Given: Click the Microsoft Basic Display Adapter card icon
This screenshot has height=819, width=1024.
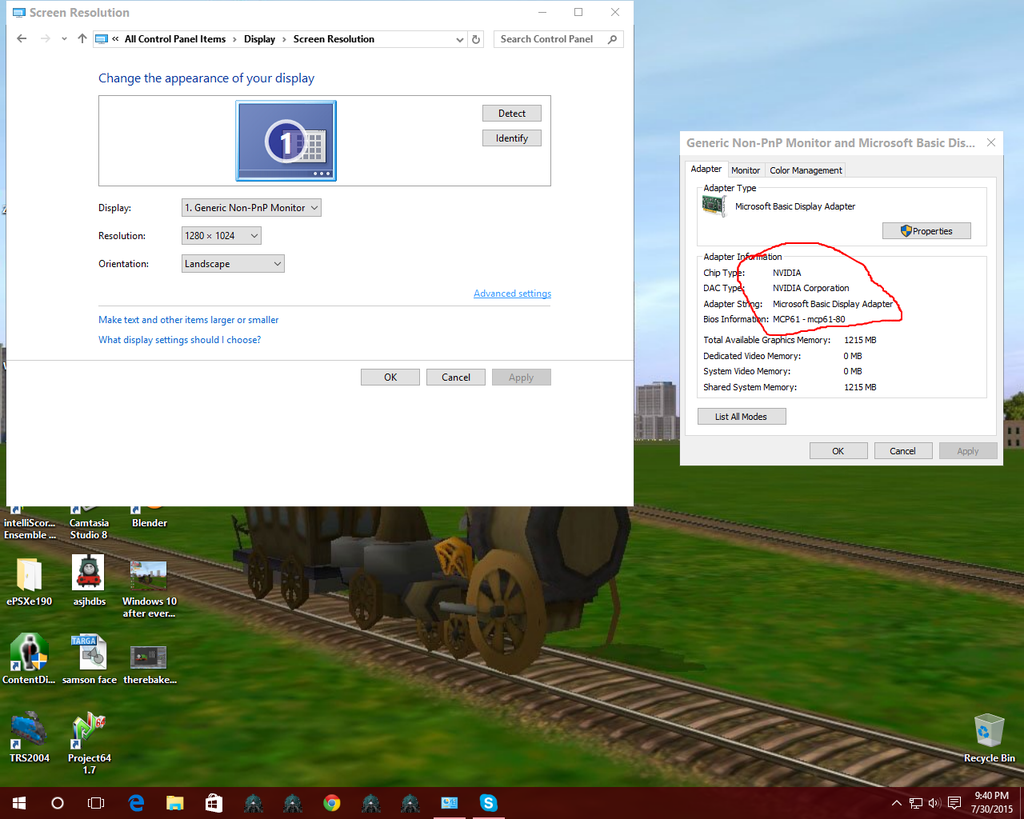Looking at the screenshot, I should point(713,206).
